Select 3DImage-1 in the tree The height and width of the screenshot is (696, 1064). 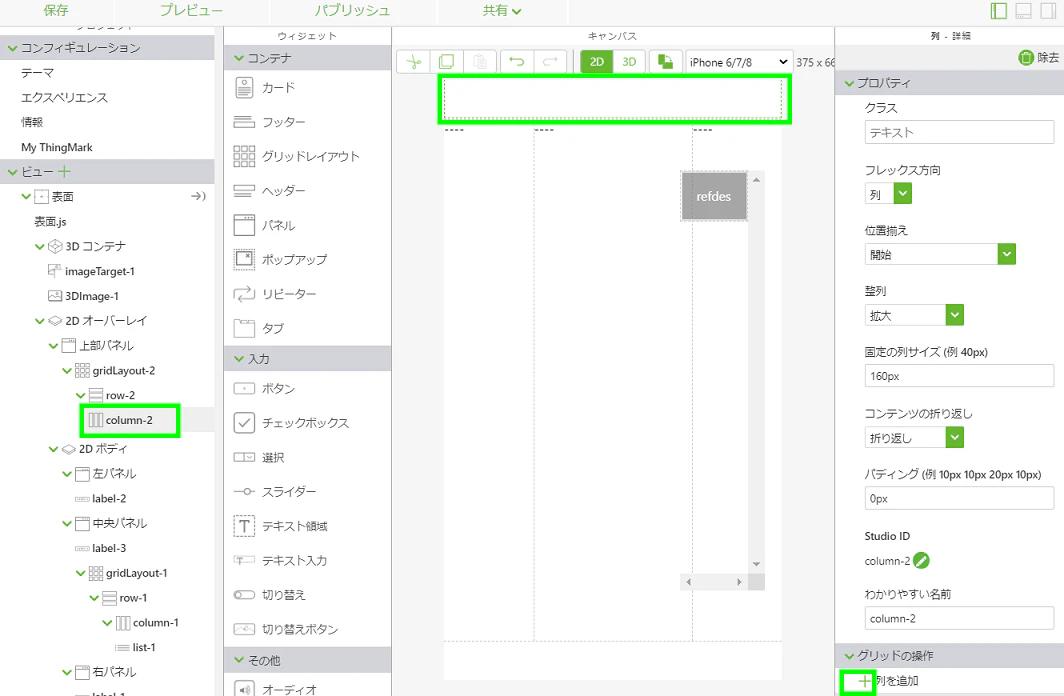coord(92,296)
